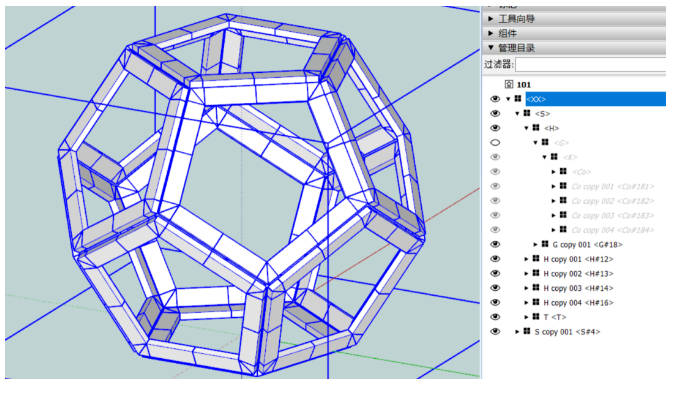Viewport: 677px width, 394px height.
Task: Toggle visibility of the <S> component
Action: pos(495,113)
